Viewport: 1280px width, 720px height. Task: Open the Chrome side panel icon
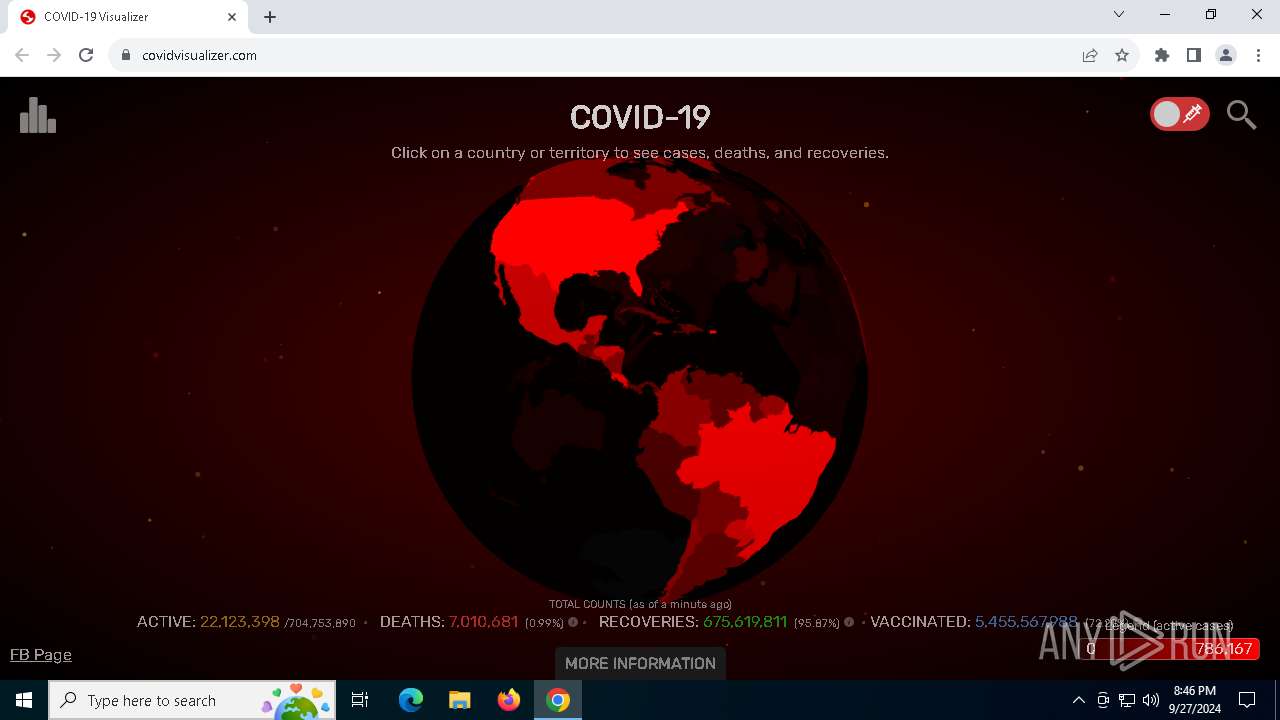point(1194,55)
